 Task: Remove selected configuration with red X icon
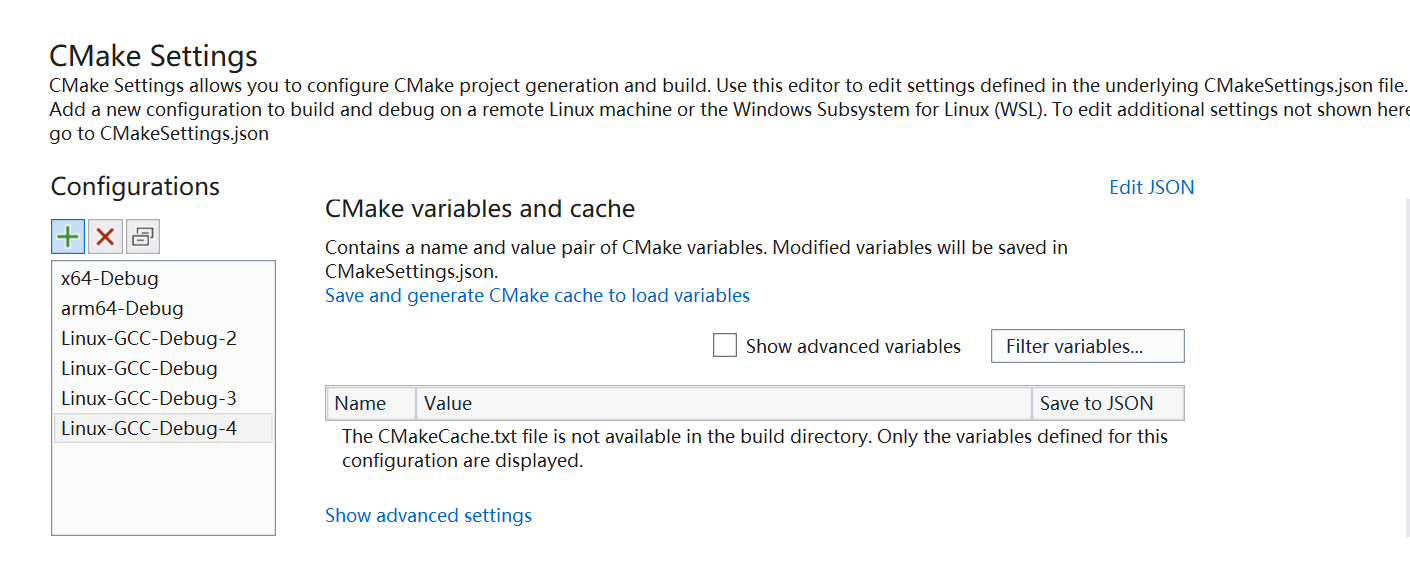[x=105, y=237]
